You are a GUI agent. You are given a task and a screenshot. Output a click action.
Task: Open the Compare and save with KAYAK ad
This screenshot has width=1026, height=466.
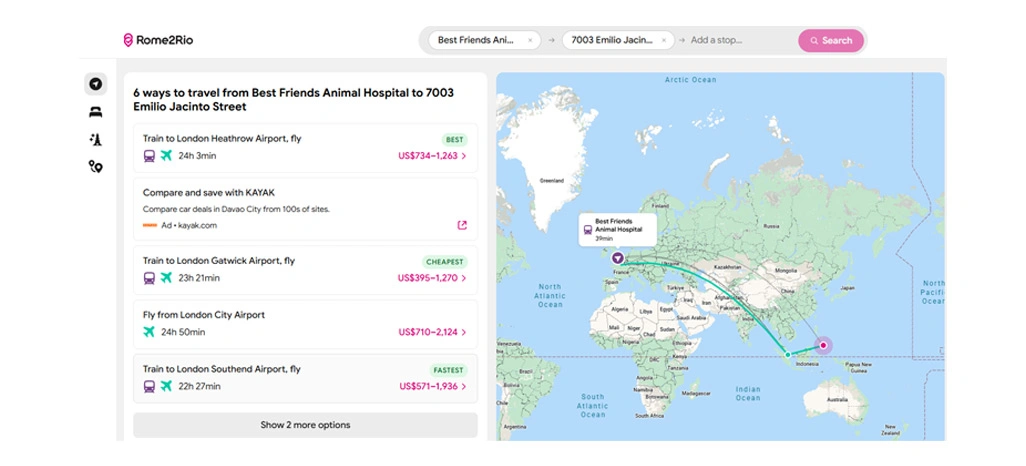[306, 209]
